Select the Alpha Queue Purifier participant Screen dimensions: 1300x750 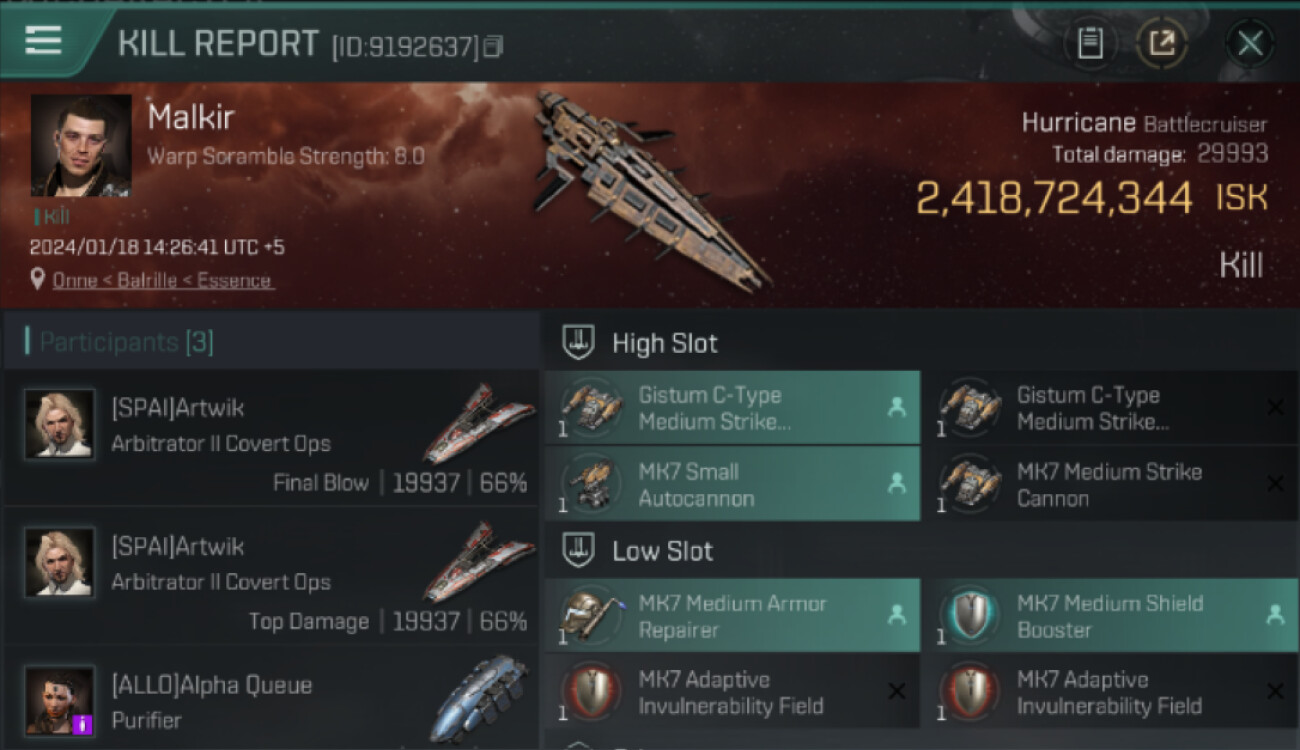pos(271,699)
